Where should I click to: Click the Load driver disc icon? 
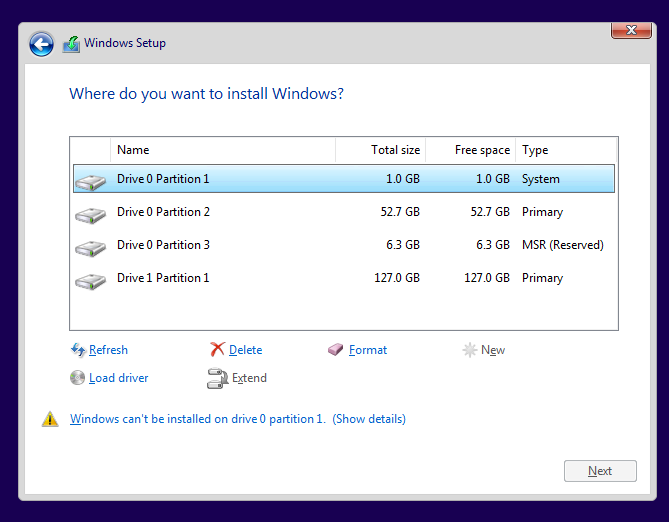(x=77, y=378)
